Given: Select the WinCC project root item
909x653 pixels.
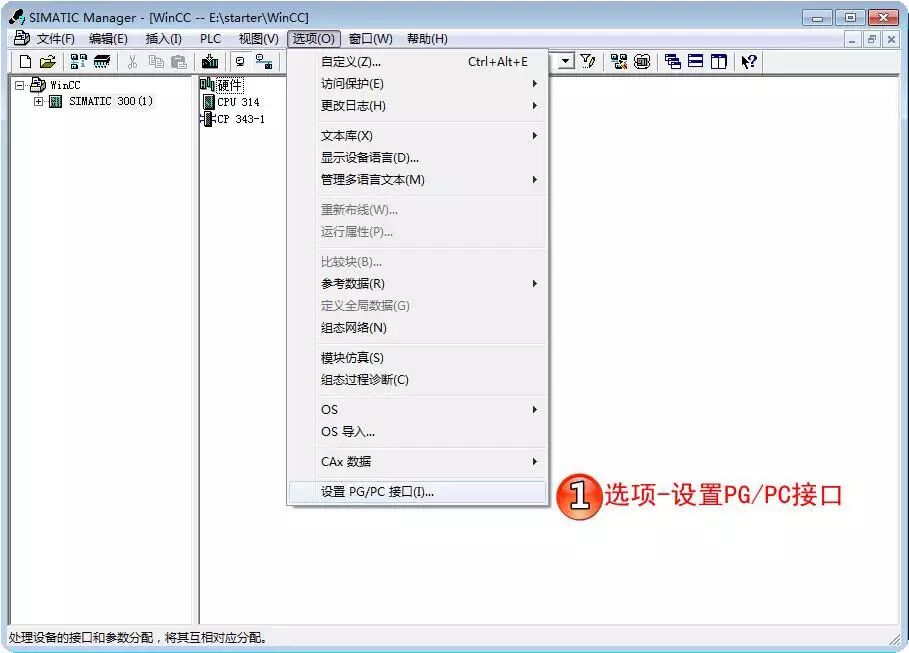Looking at the screenshot, I should click(65, 85).
